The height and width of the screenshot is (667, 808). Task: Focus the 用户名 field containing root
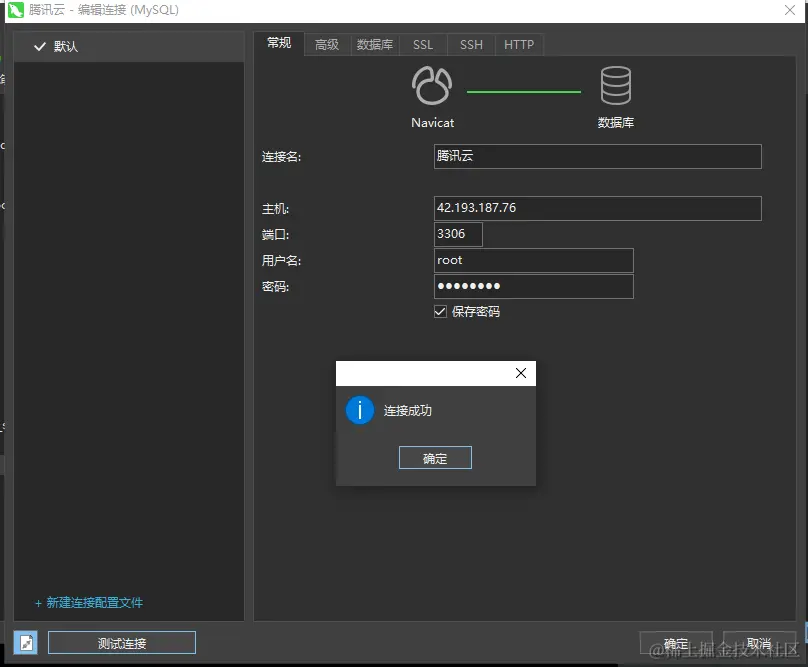[534, 260]
